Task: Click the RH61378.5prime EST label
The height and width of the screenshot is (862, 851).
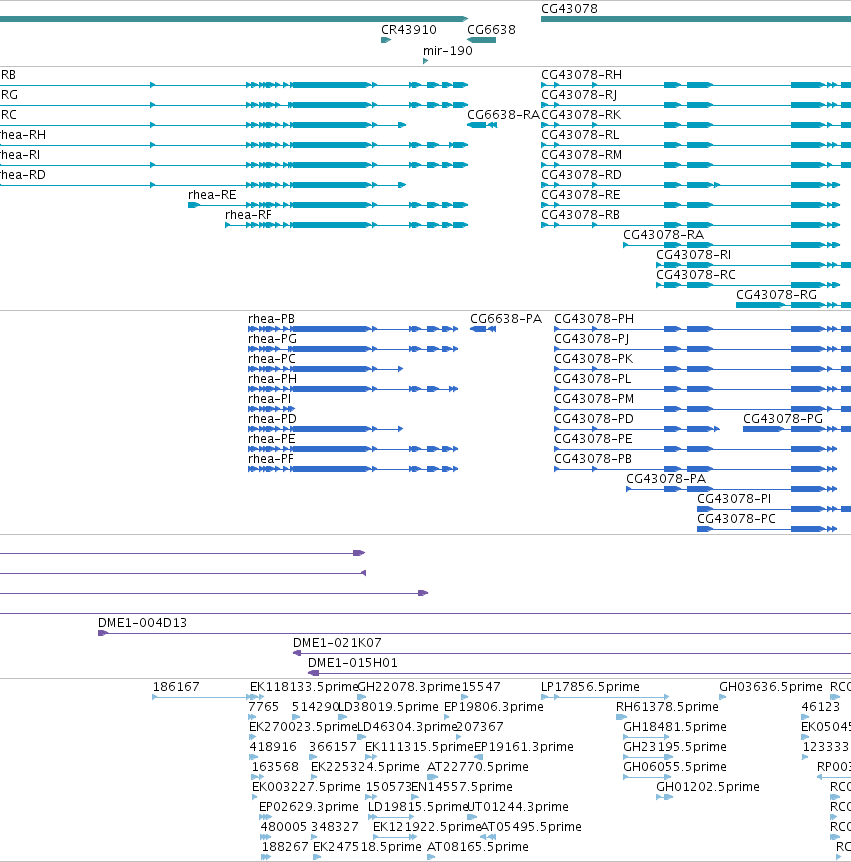Action: pyautogui.click(x=667, y=707)
